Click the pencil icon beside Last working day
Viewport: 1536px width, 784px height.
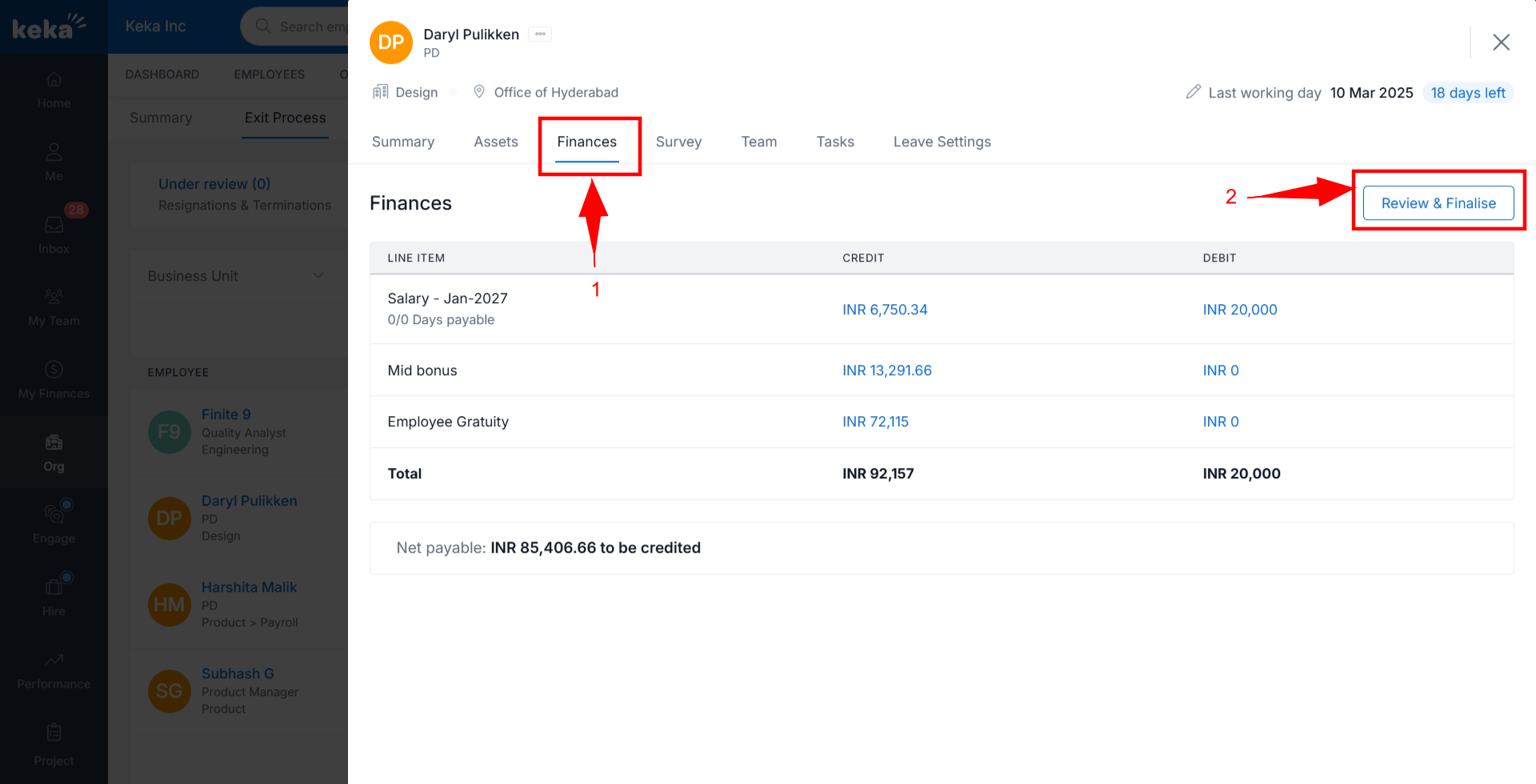point(1193,92)
